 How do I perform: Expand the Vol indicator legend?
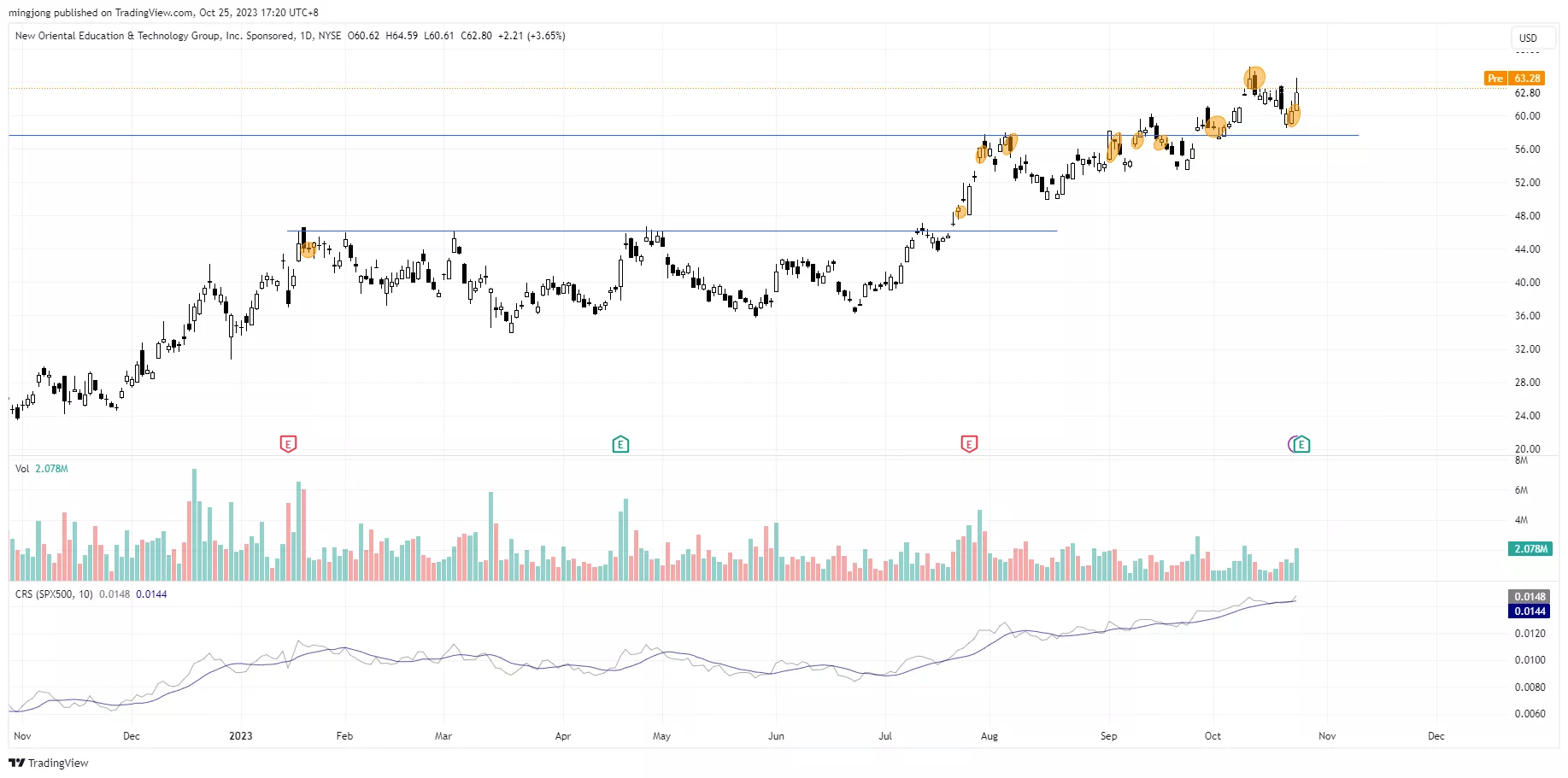click(22, 469)
